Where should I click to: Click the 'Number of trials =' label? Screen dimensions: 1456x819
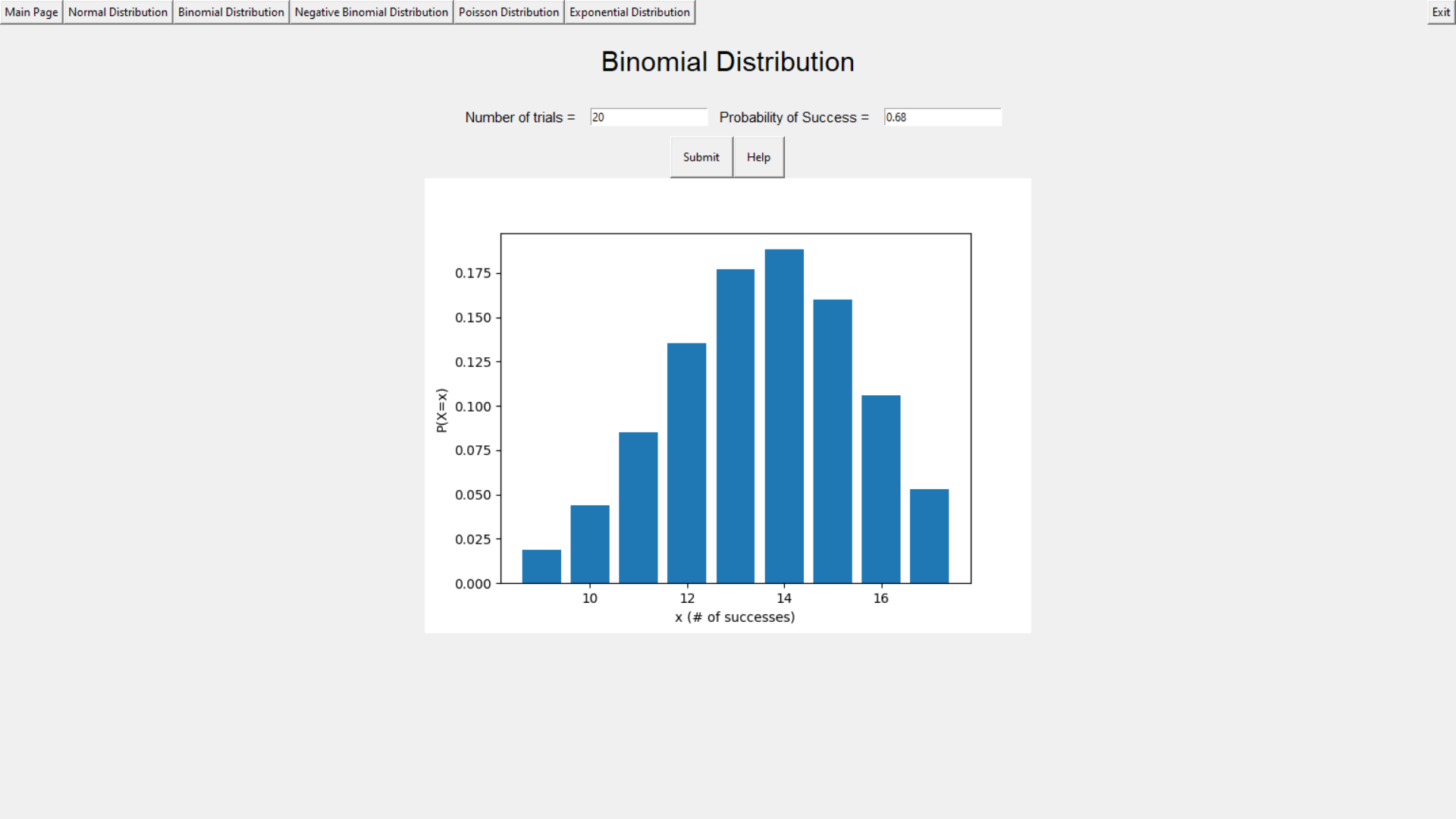[520, 118]
